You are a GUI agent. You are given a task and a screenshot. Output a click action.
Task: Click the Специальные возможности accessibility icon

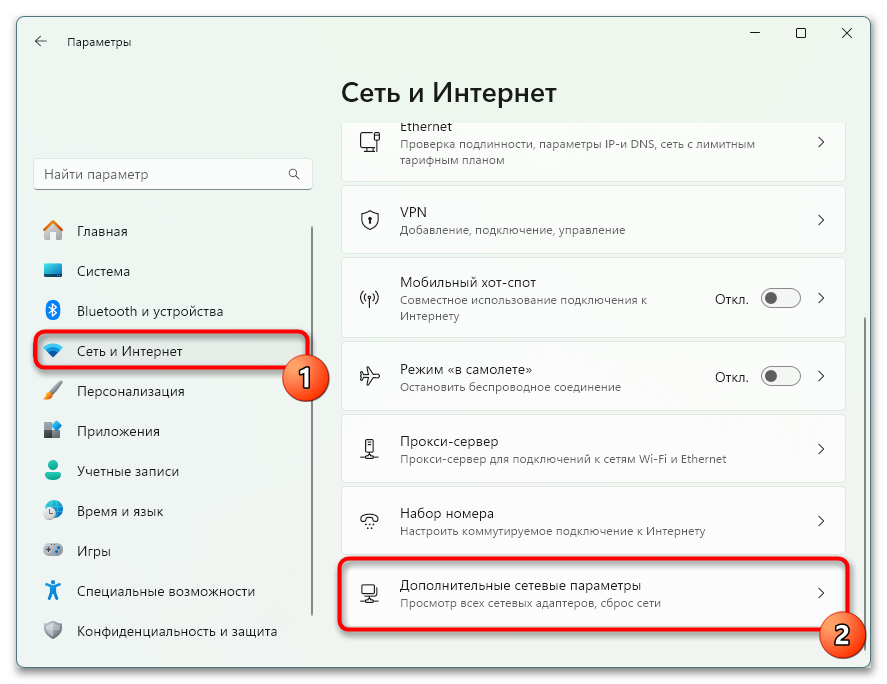coord(53,590)
